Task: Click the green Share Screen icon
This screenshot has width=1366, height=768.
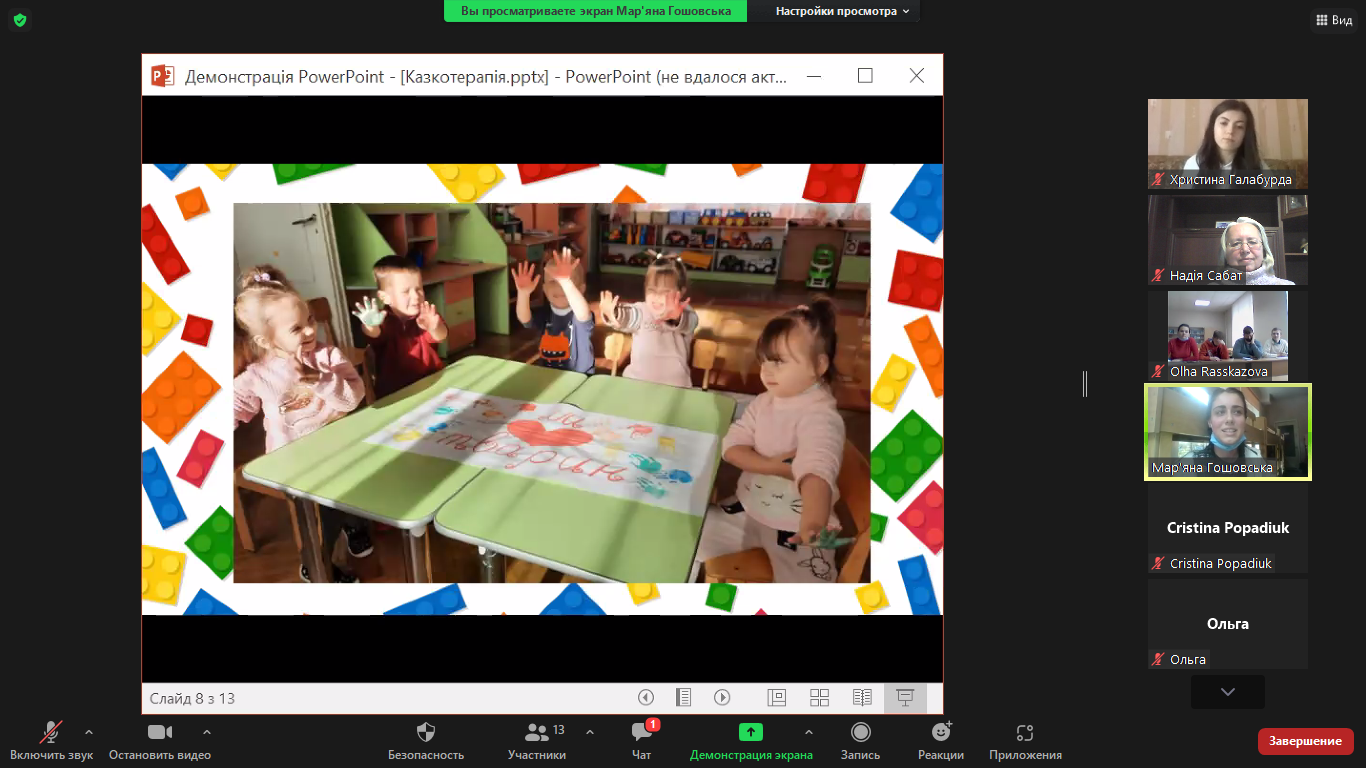Action: point(751,733)
